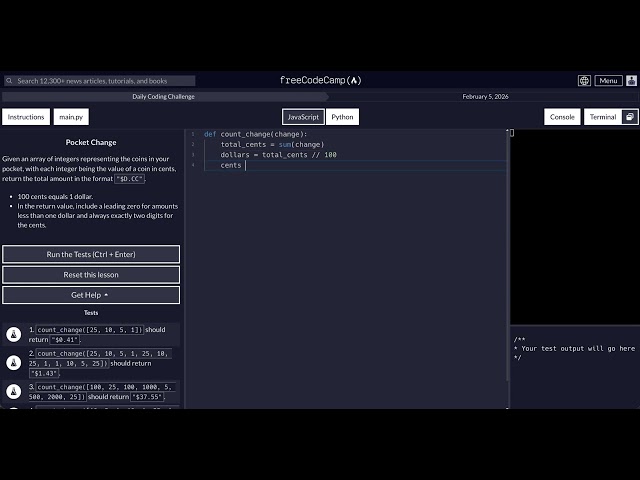Click the Daily Coding Challenge breadcrumb
Viewport: 640px width, 480px height.
click(x=163, y=97)
